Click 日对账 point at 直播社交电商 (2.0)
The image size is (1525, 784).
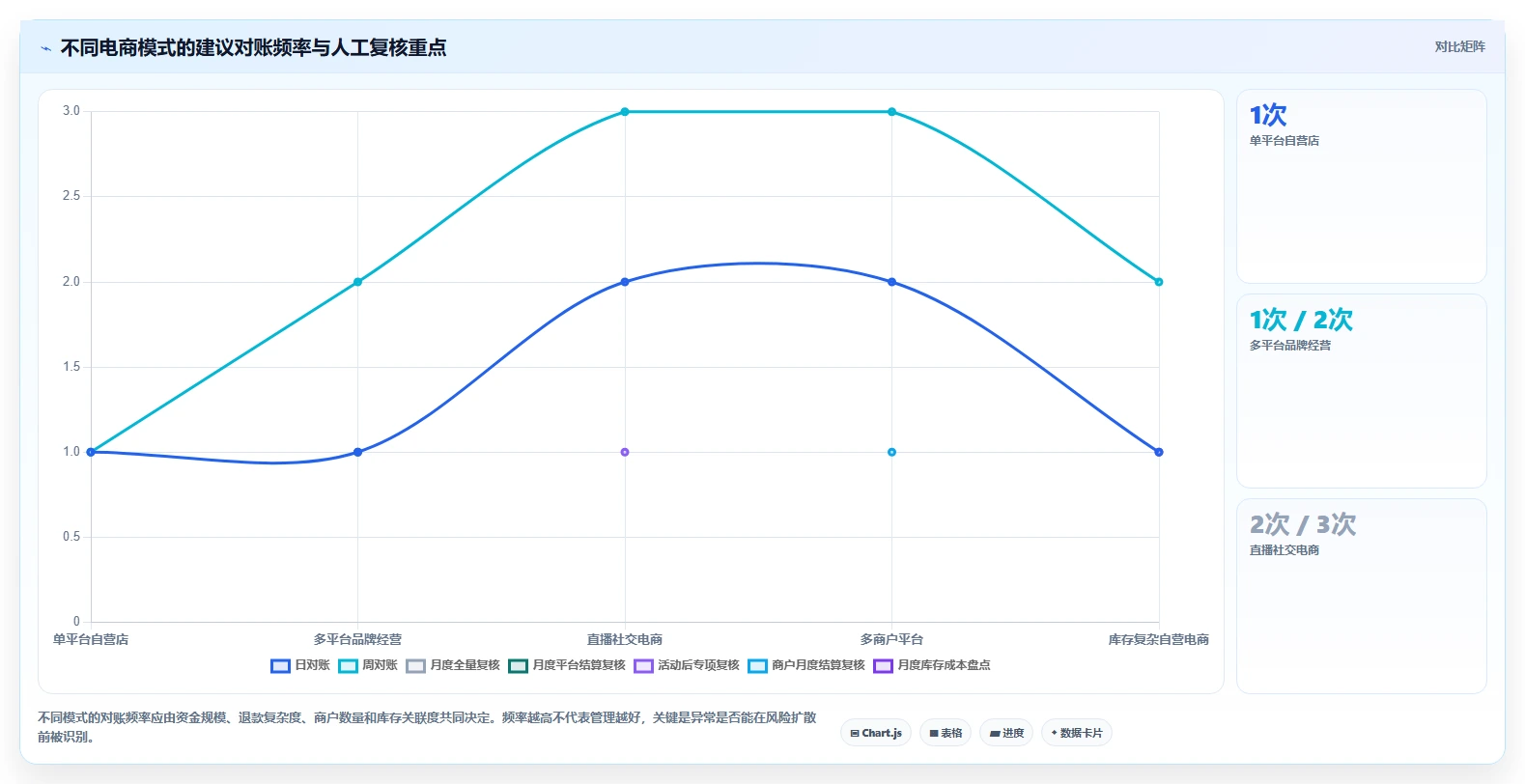[625, 282]
